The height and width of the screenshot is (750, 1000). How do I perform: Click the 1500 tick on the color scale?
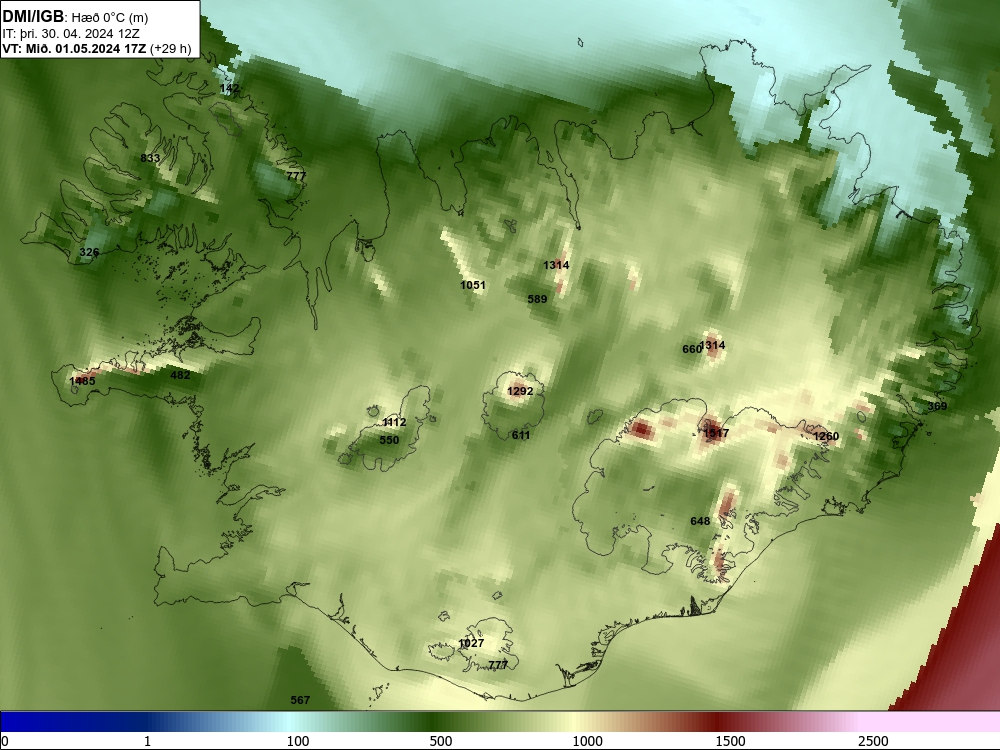[x=730, y=740]
